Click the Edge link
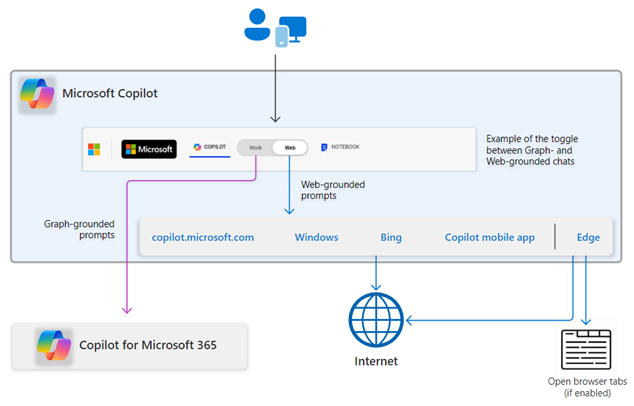Viewport: 634px width, 406px height. [588, 237]
